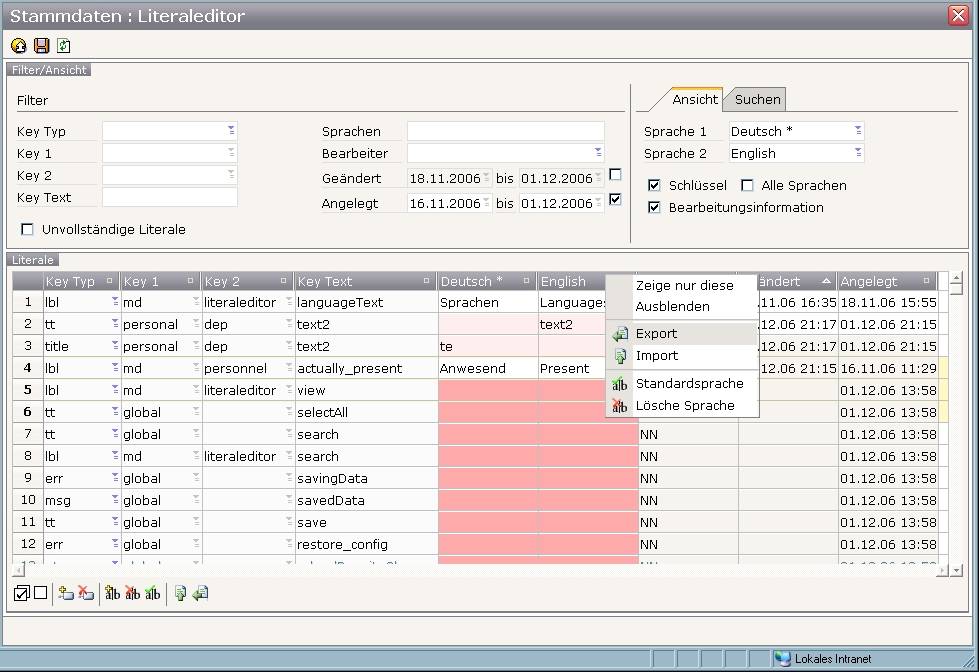Click the add language icon with yellow plus

(113, 593)
